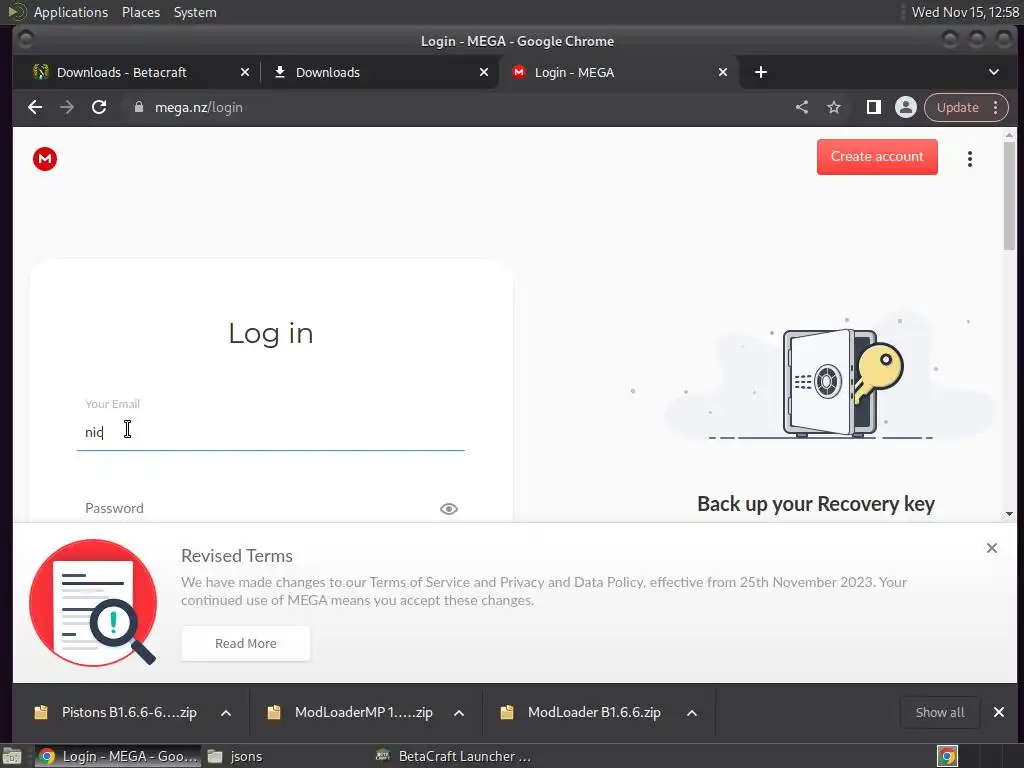Switch to jsons folder in taskbar
Screen dimensions: 1024x768
pyautogui.click(x=236, y=756)
